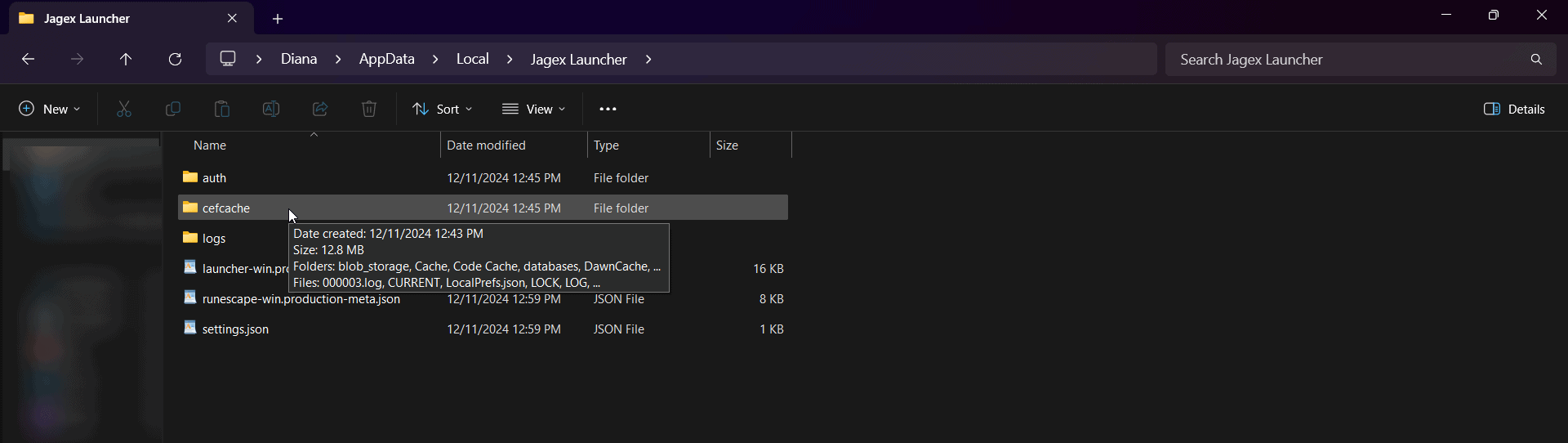The height and width of the screenshot is (443, 1568).
Task: Click the Rename icon in toolbar
Action: tap(271, 109)
